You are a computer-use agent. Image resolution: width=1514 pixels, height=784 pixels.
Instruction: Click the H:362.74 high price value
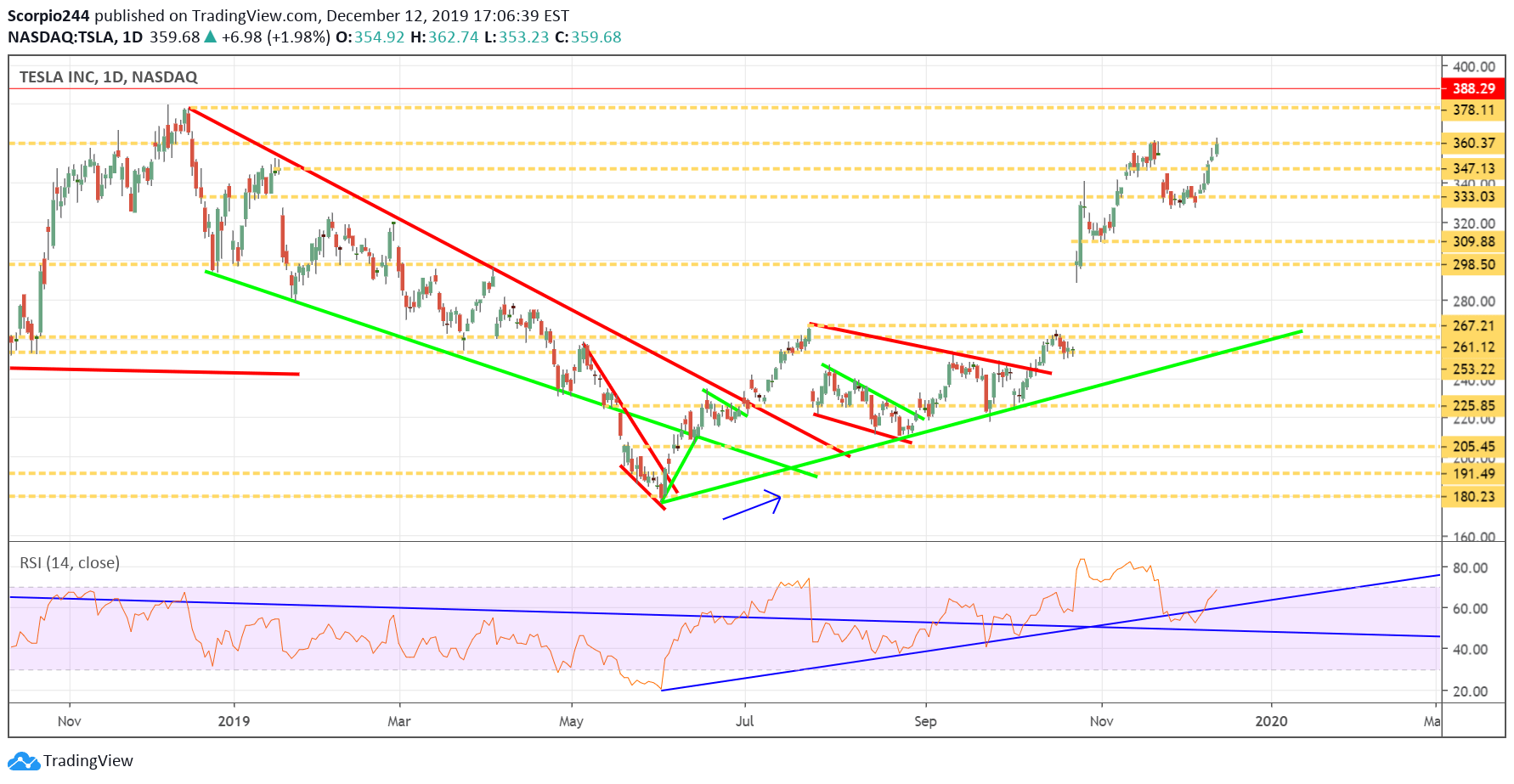444,37
